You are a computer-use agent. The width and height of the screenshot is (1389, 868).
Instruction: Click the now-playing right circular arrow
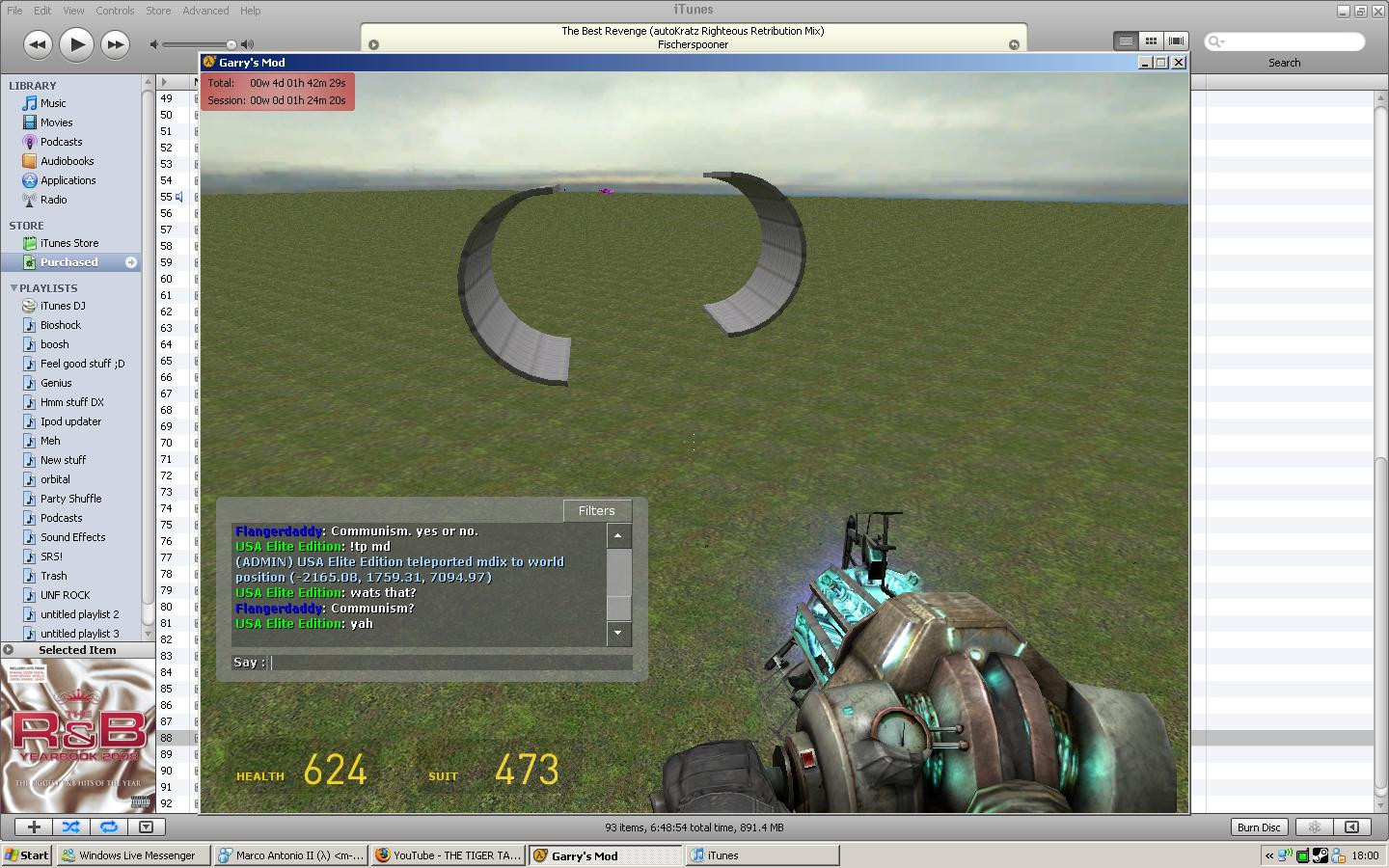[1014, 44]
